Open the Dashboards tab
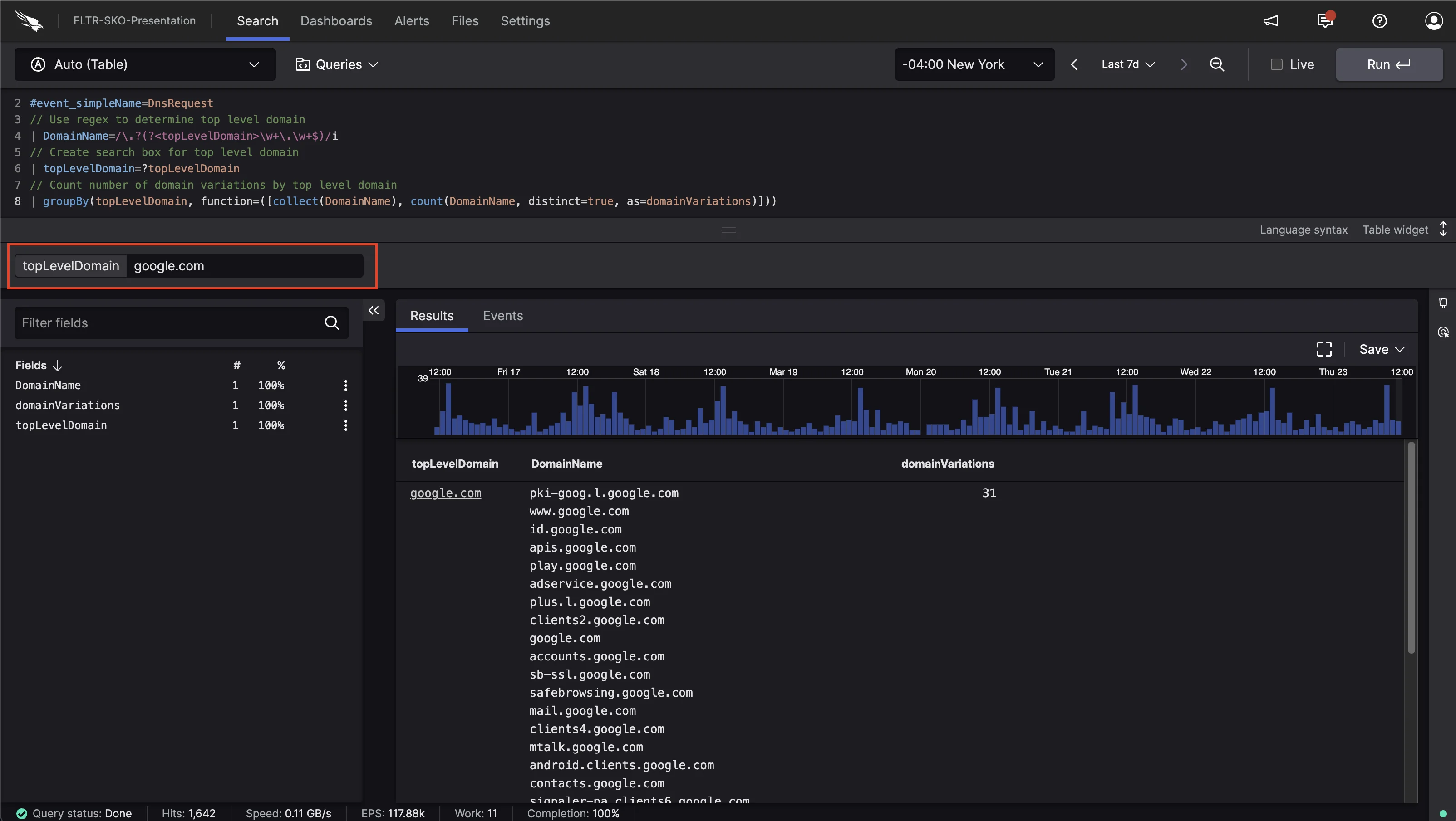 (336, 21)
